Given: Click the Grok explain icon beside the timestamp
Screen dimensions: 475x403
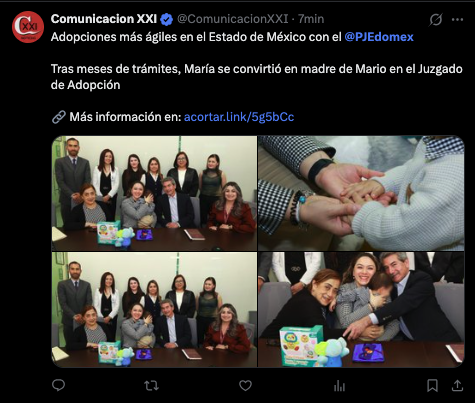Looking at the screenshot, I should [436, 20].
